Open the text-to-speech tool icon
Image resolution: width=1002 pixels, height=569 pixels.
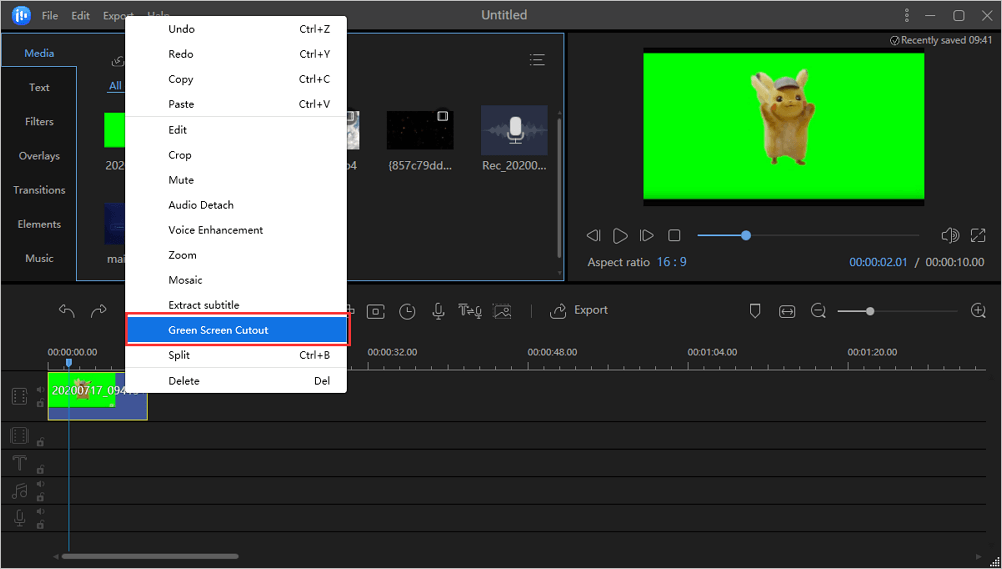pos(469,311)
